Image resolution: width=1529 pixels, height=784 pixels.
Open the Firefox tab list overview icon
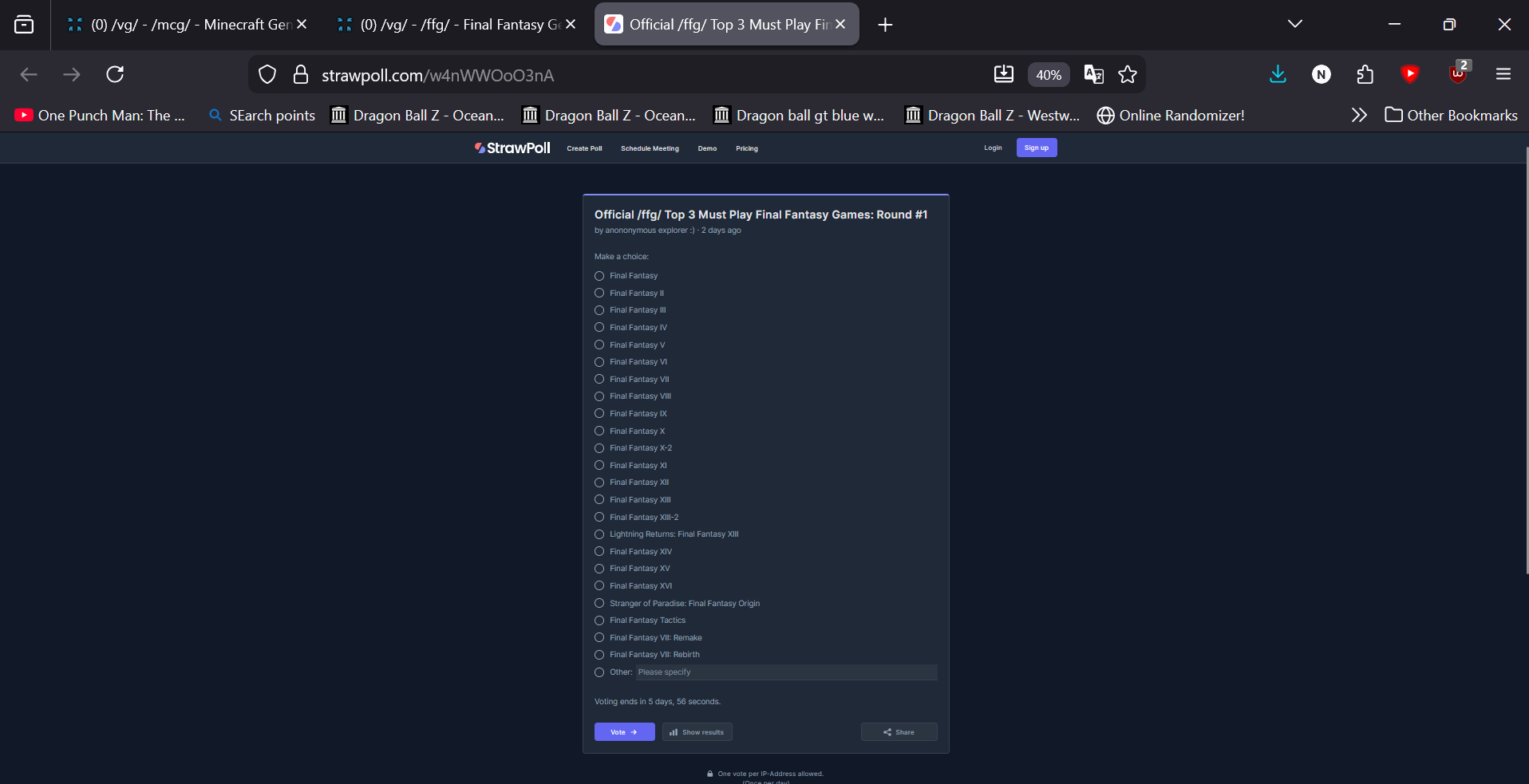pyautogui.click(x=24, y=25)
